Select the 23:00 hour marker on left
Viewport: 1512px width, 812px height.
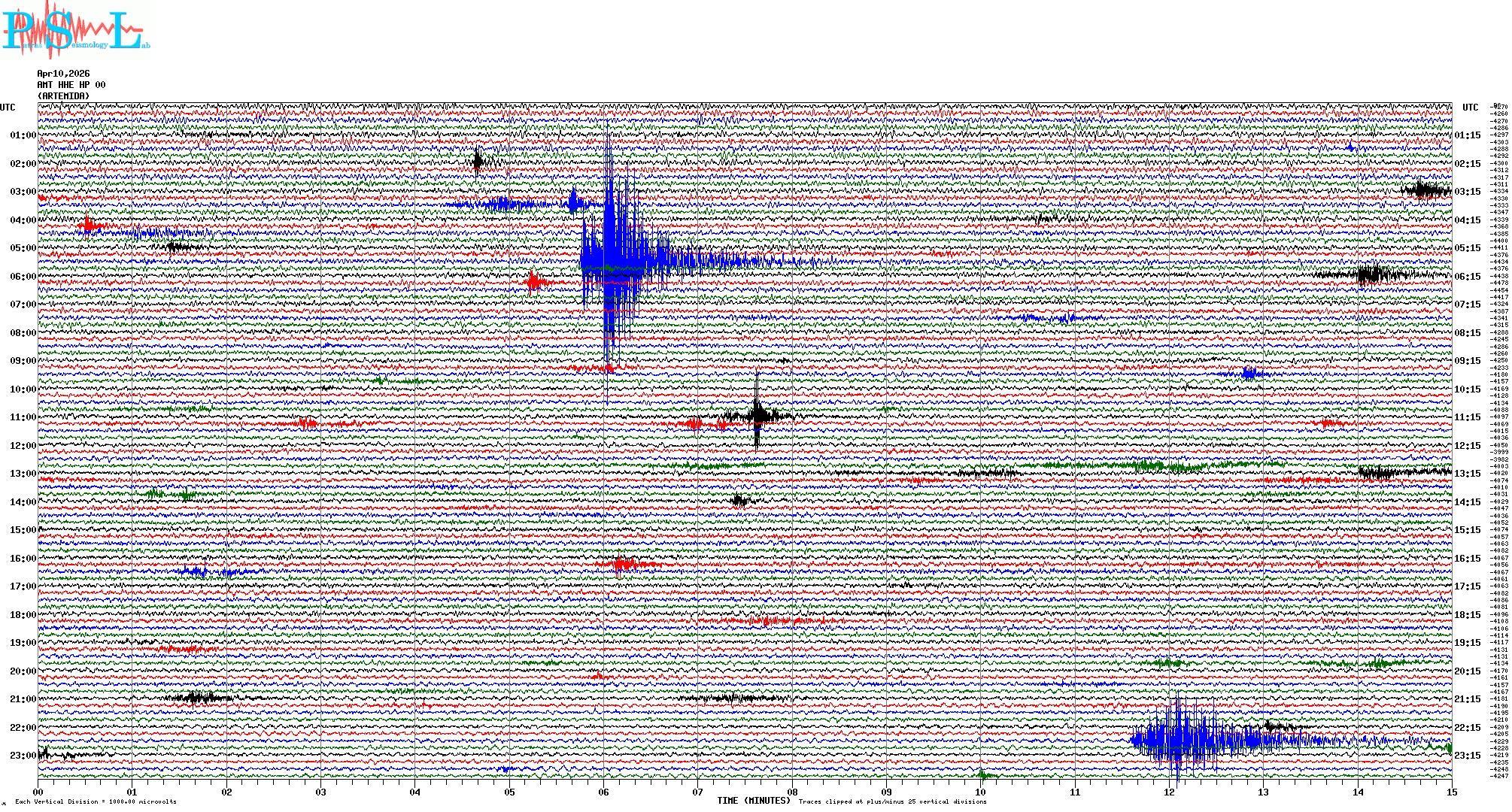pos(23,756)
